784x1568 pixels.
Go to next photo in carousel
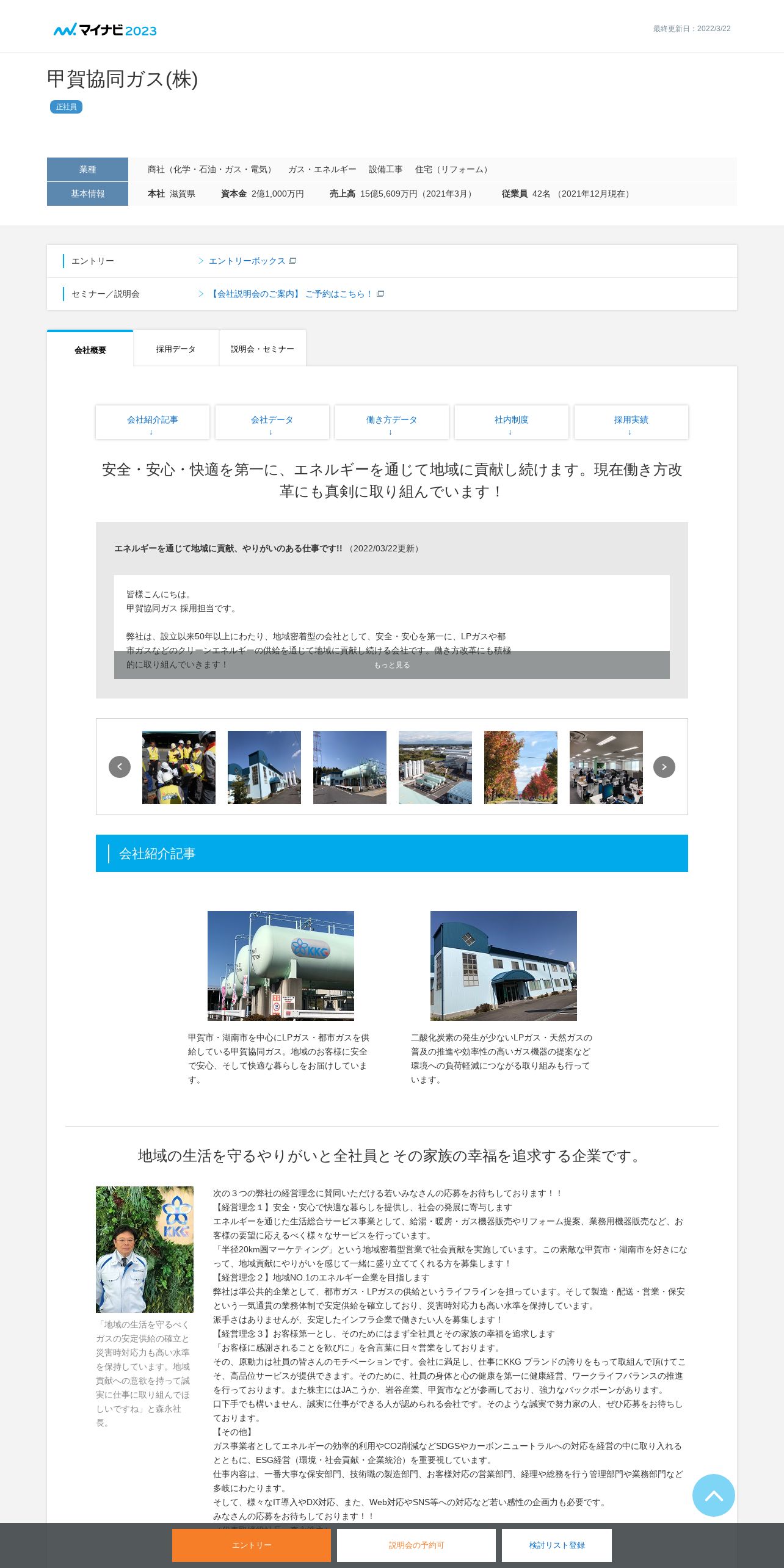(x=664, y=767)
